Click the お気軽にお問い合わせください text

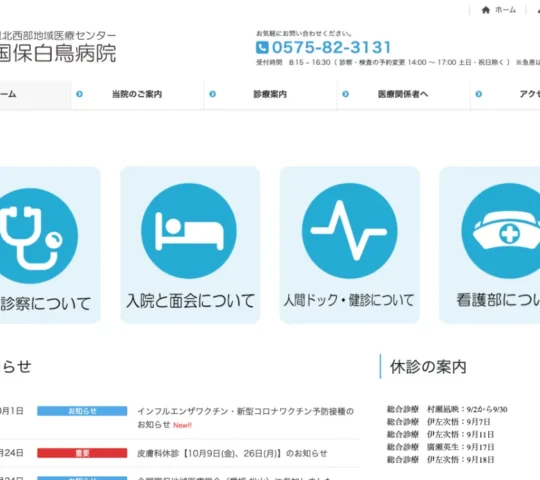[x=304, y=33]
